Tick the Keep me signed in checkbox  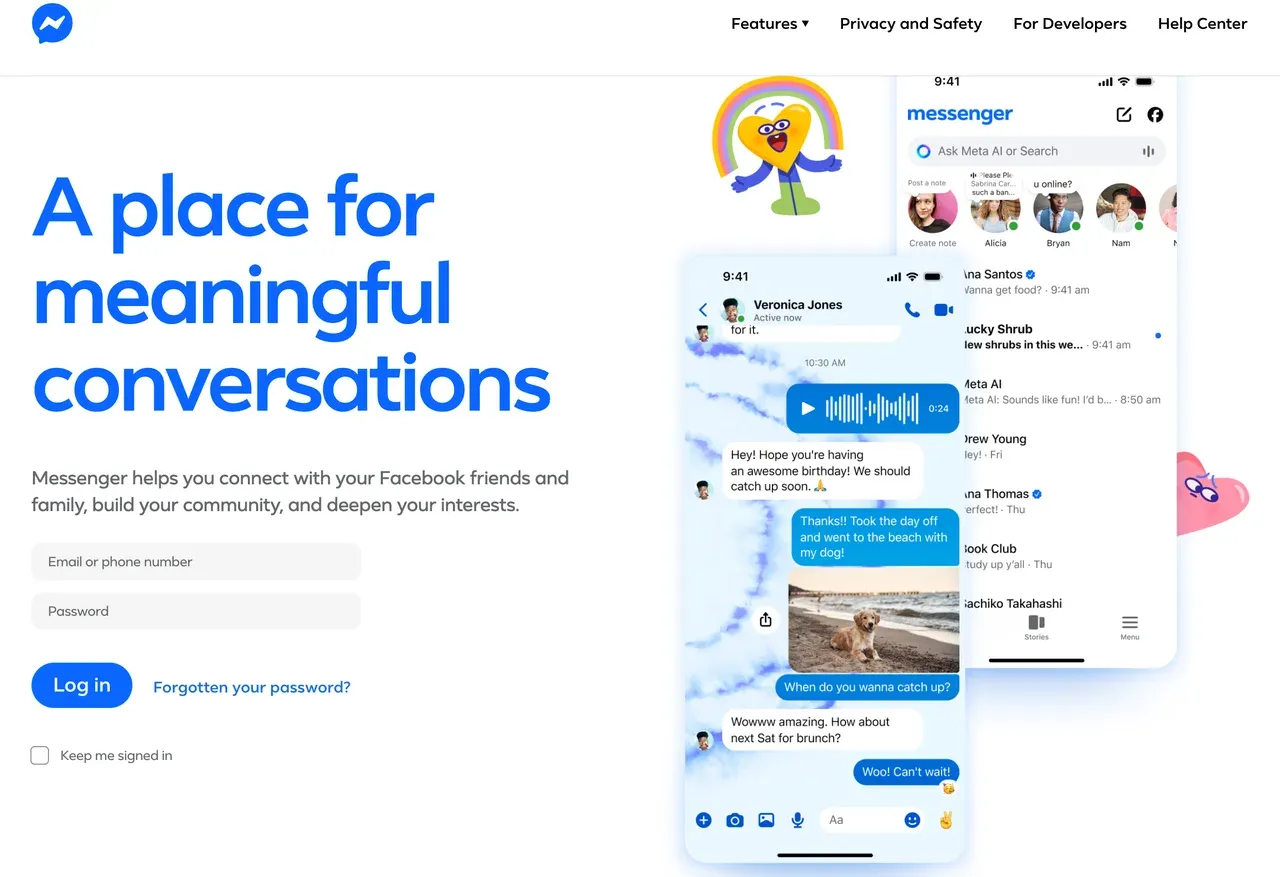40,755
